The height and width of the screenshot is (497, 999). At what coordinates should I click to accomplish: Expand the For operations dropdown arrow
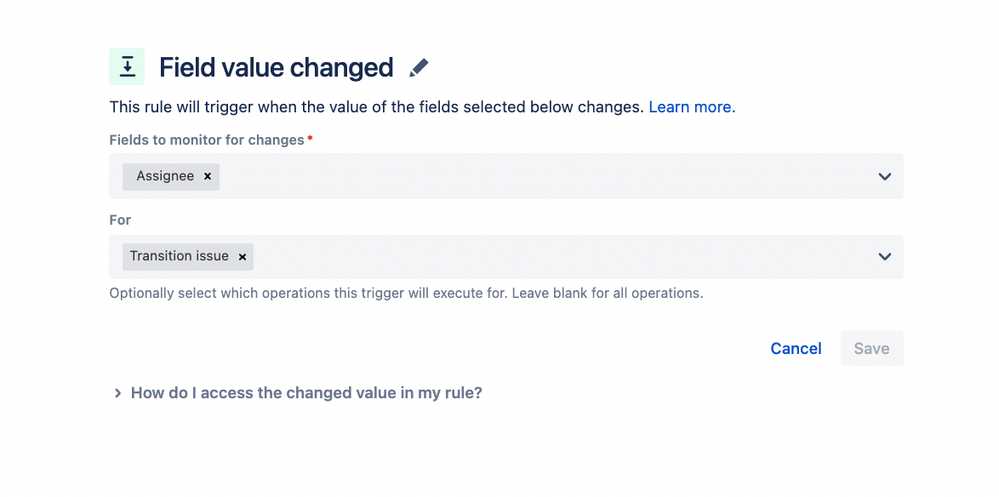pos(884,257)
